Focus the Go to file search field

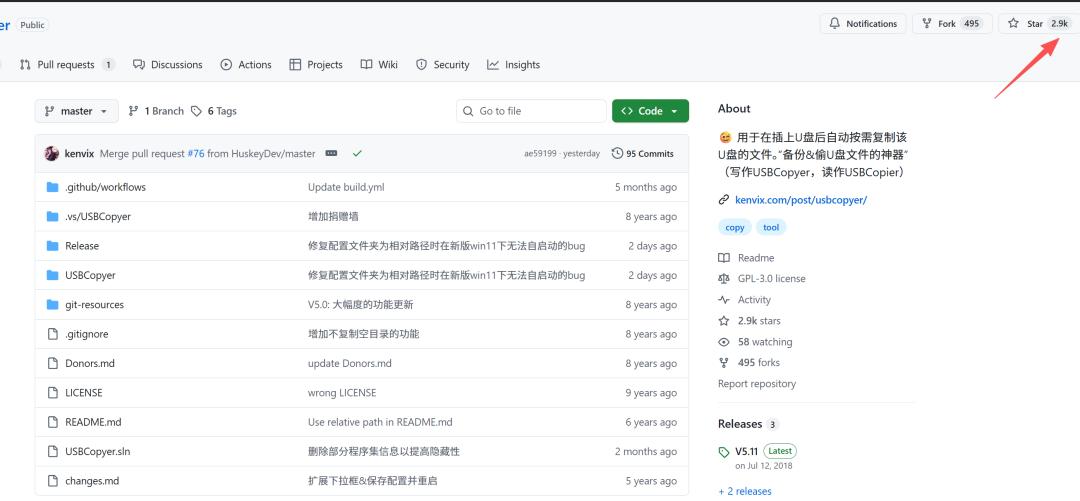(x=531, y=111)
